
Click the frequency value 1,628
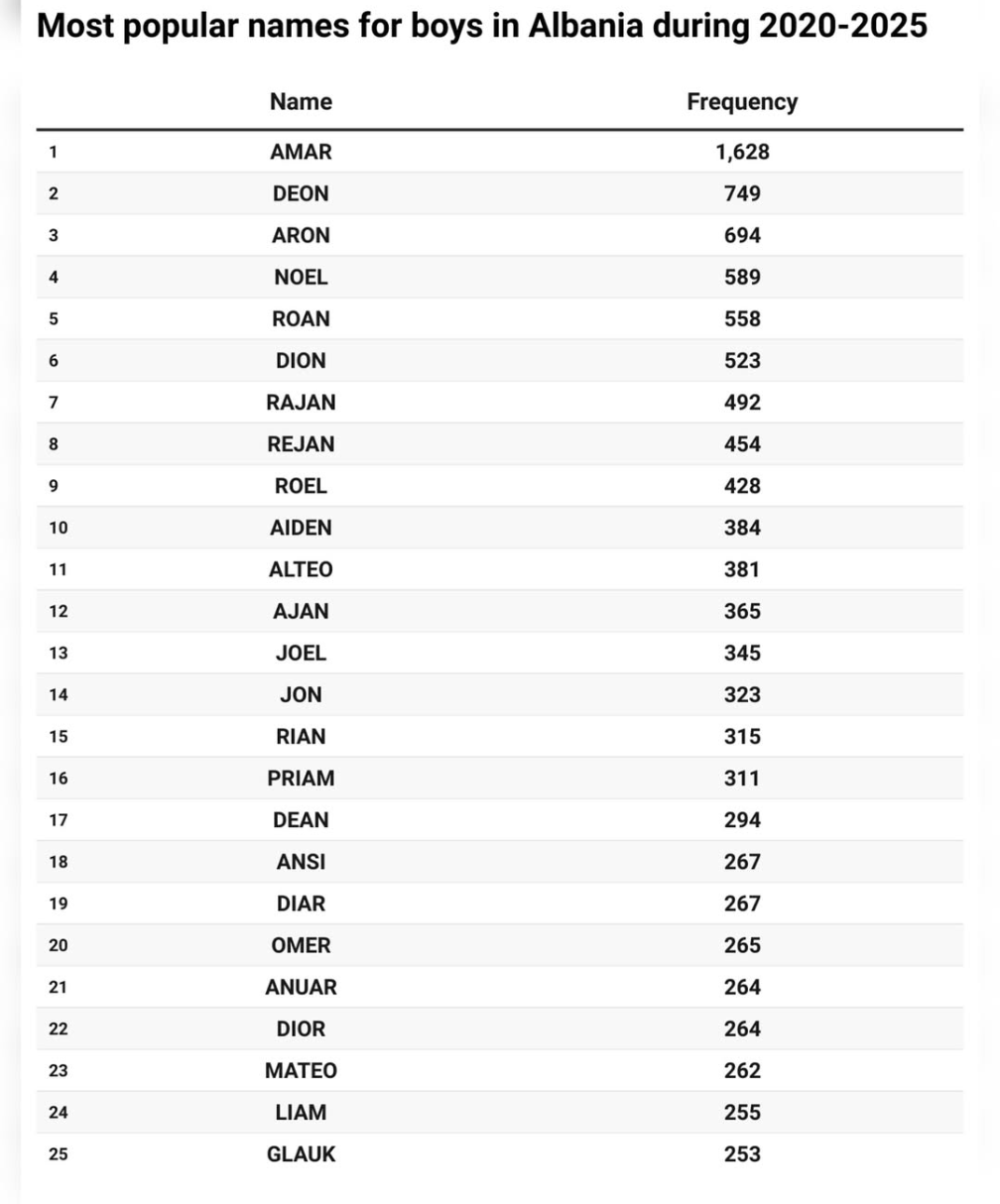pyautogui.click(x=742, y=153)
